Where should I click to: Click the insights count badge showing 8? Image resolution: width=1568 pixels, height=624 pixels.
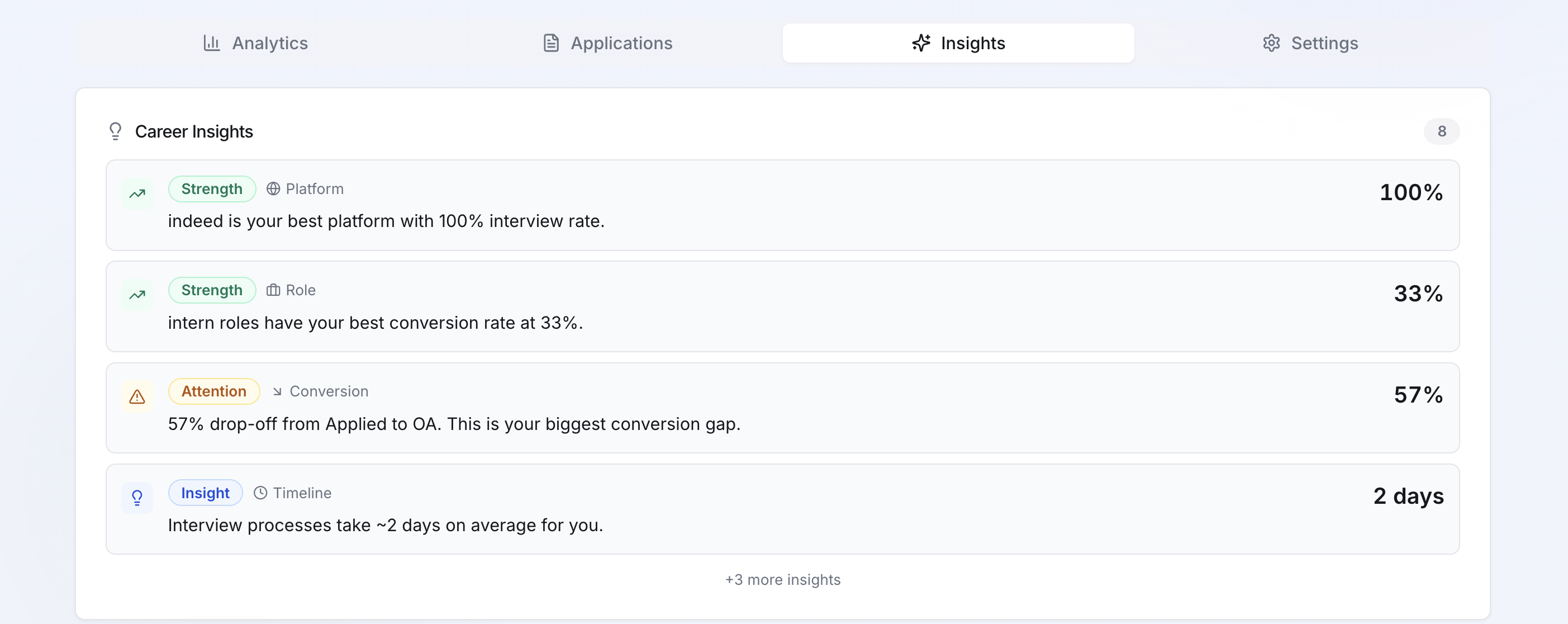click(1441, 131)
